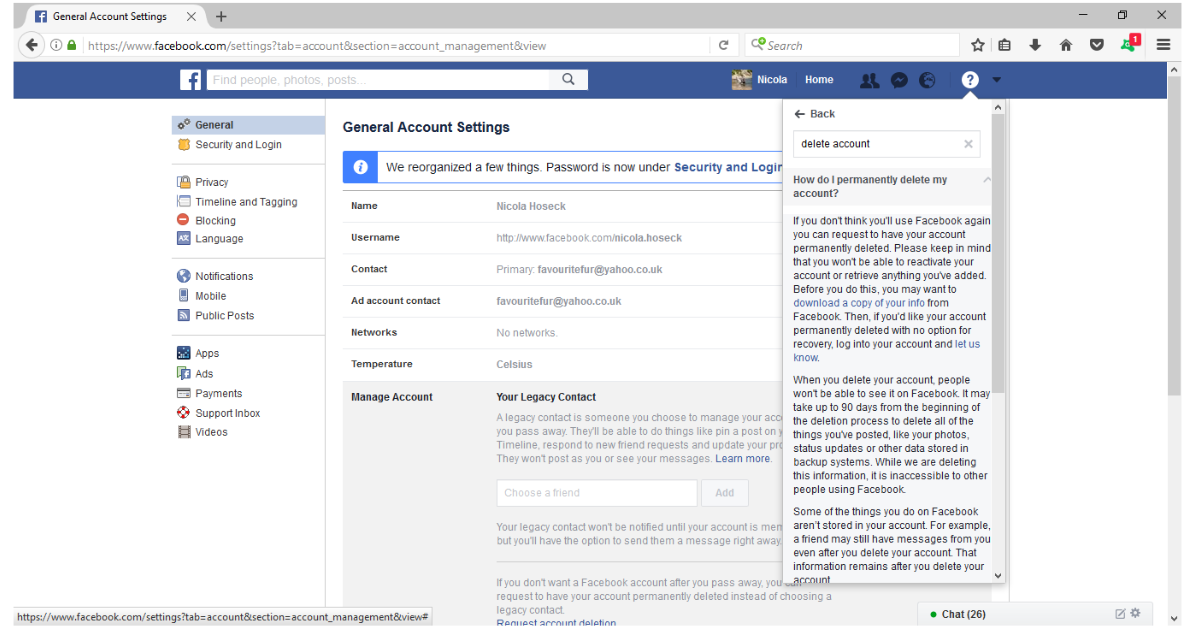Edit the Username row
The height and width of the screenshot is (641, 1185).
[562, 238]
